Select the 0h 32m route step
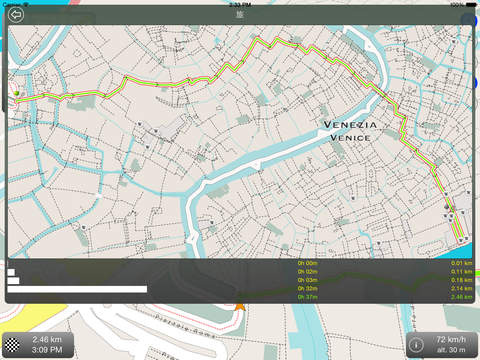The height and width of the screenshot is (360, 480). pos(307,288)
